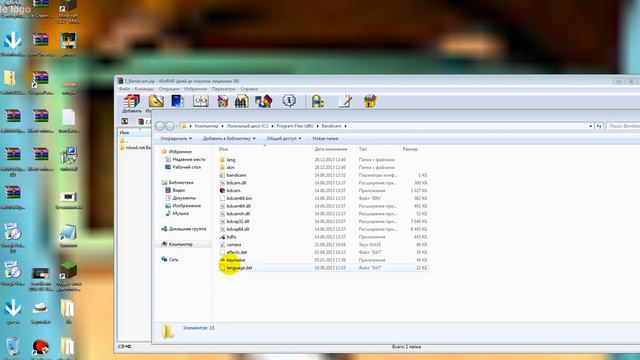Select the bdcam64.bin file
Image resolution: width=640 pixels, height=360 pixels.
point(239,198)
